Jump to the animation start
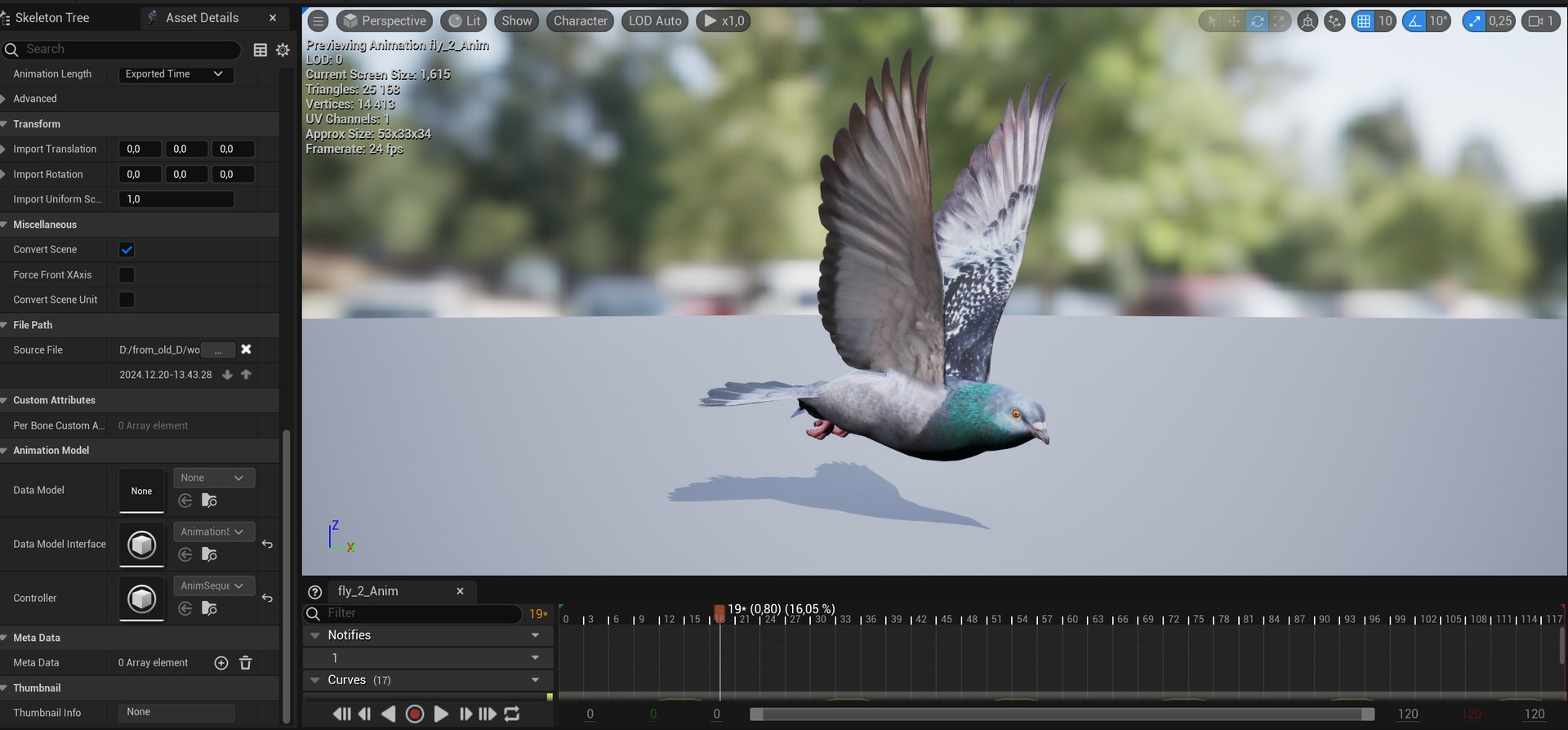Image resolution: width=1568 pixels, height=730 pixels. 341,714
